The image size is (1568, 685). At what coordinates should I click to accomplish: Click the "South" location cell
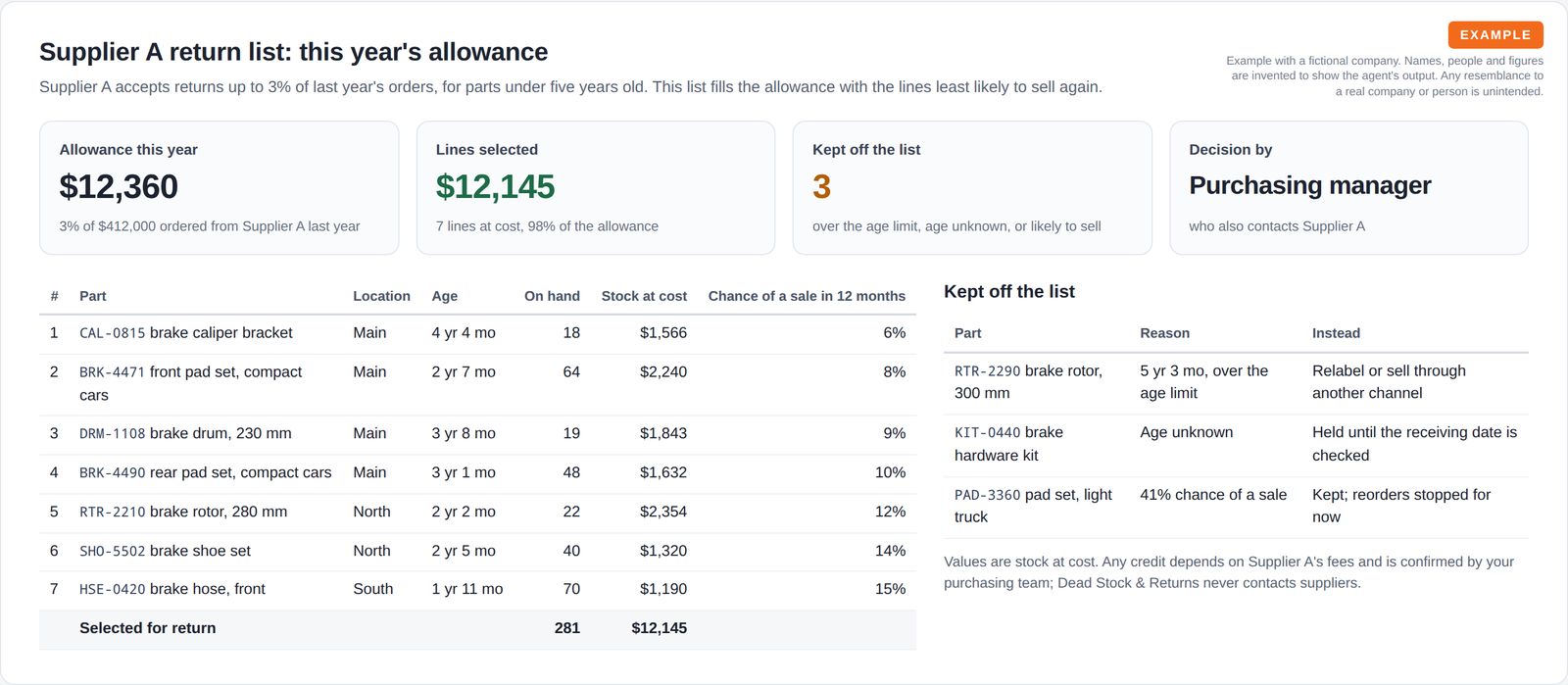[x=372, y=589]
